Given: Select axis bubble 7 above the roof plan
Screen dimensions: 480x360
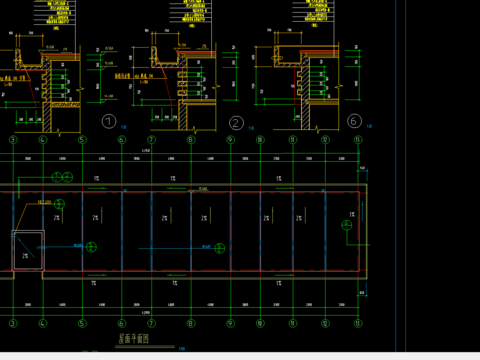Looking at the screenshot, I should pyautogui.click(x=151, y=140).
